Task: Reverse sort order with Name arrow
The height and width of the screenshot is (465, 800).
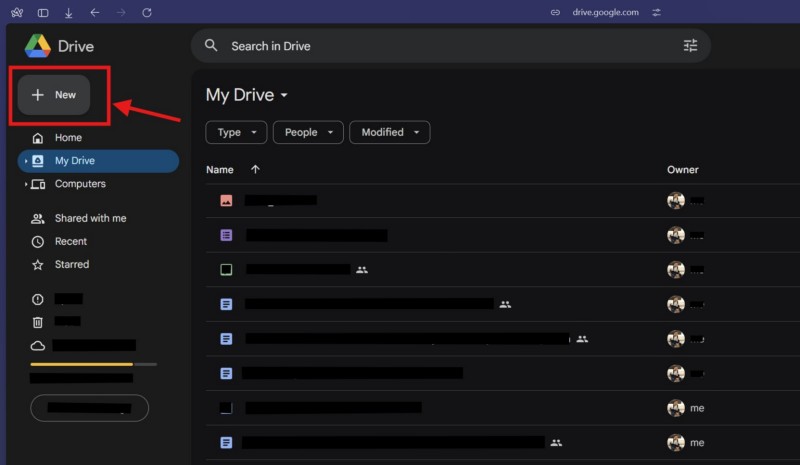Action: coord(254,170)
